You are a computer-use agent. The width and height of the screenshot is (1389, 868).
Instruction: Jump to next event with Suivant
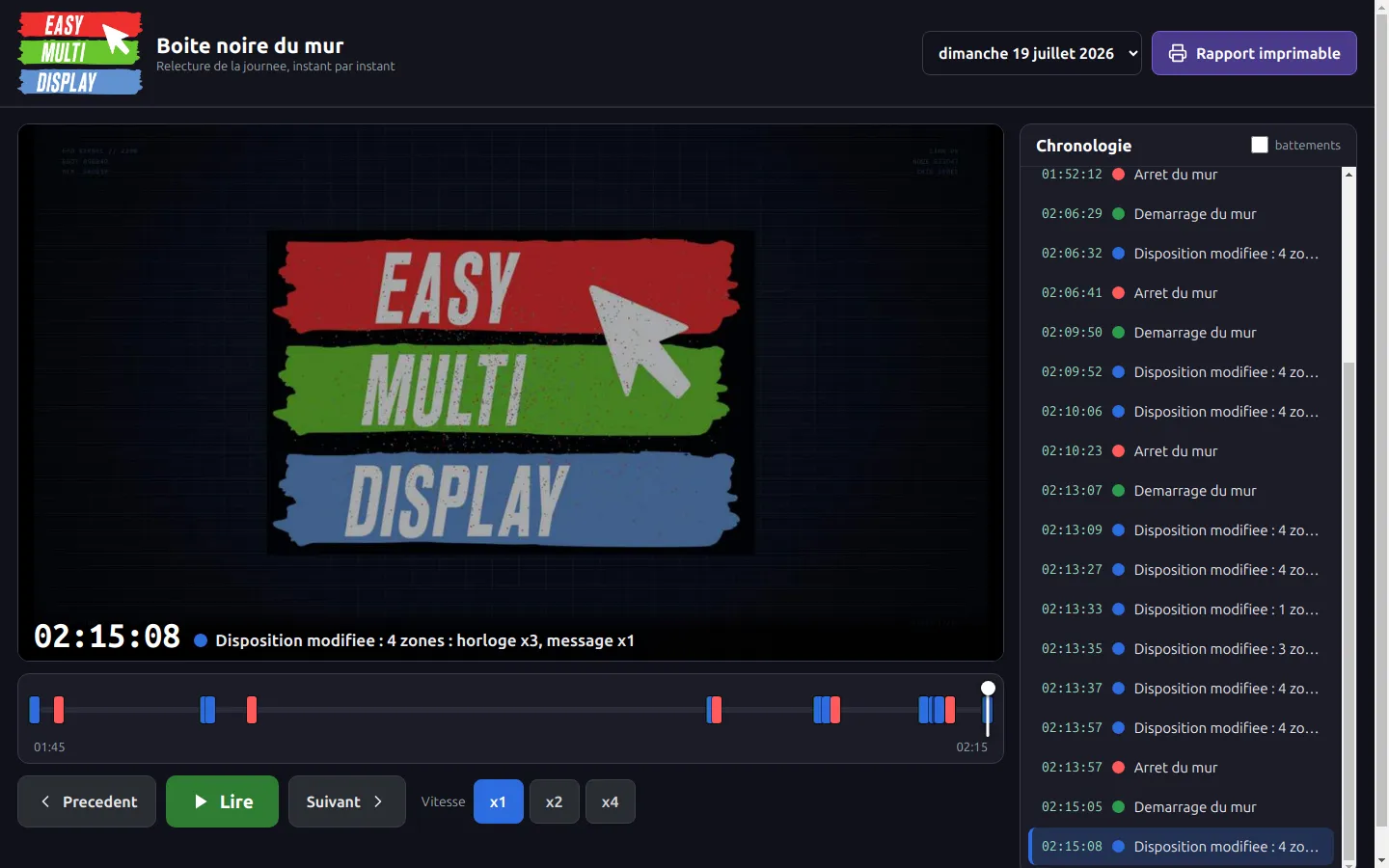346,801
